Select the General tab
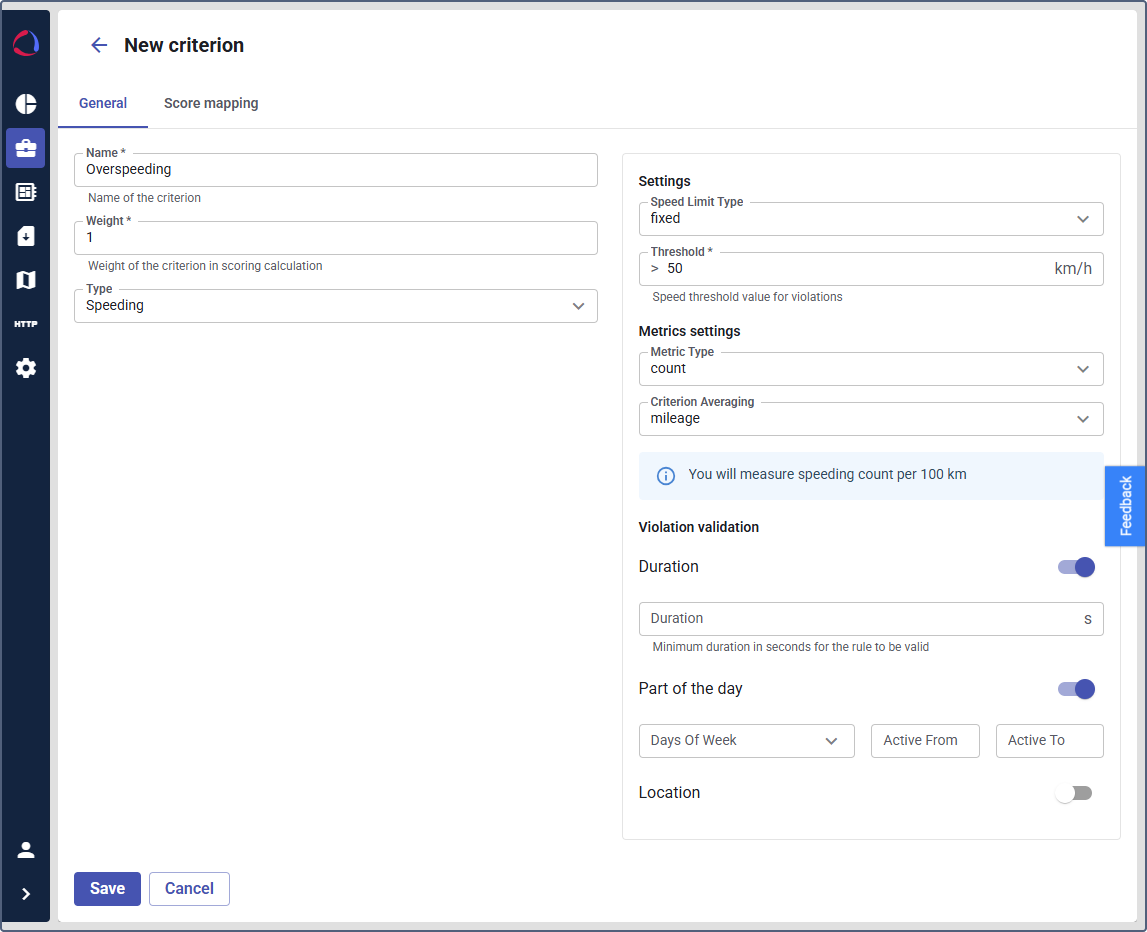This screenshot has height=932, width=1147. 103,103
